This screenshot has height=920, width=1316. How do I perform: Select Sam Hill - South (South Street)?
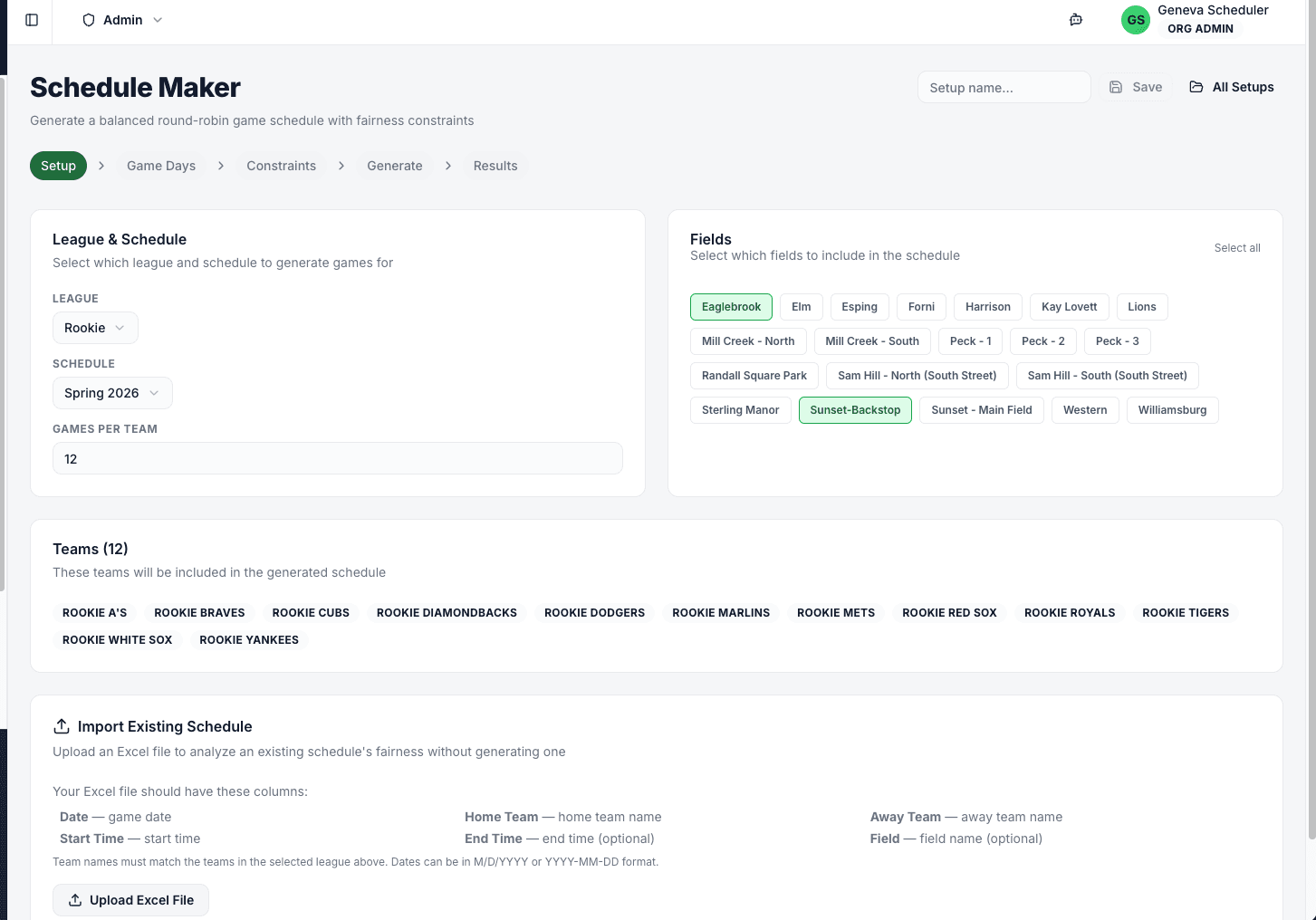pos(1108,376)
